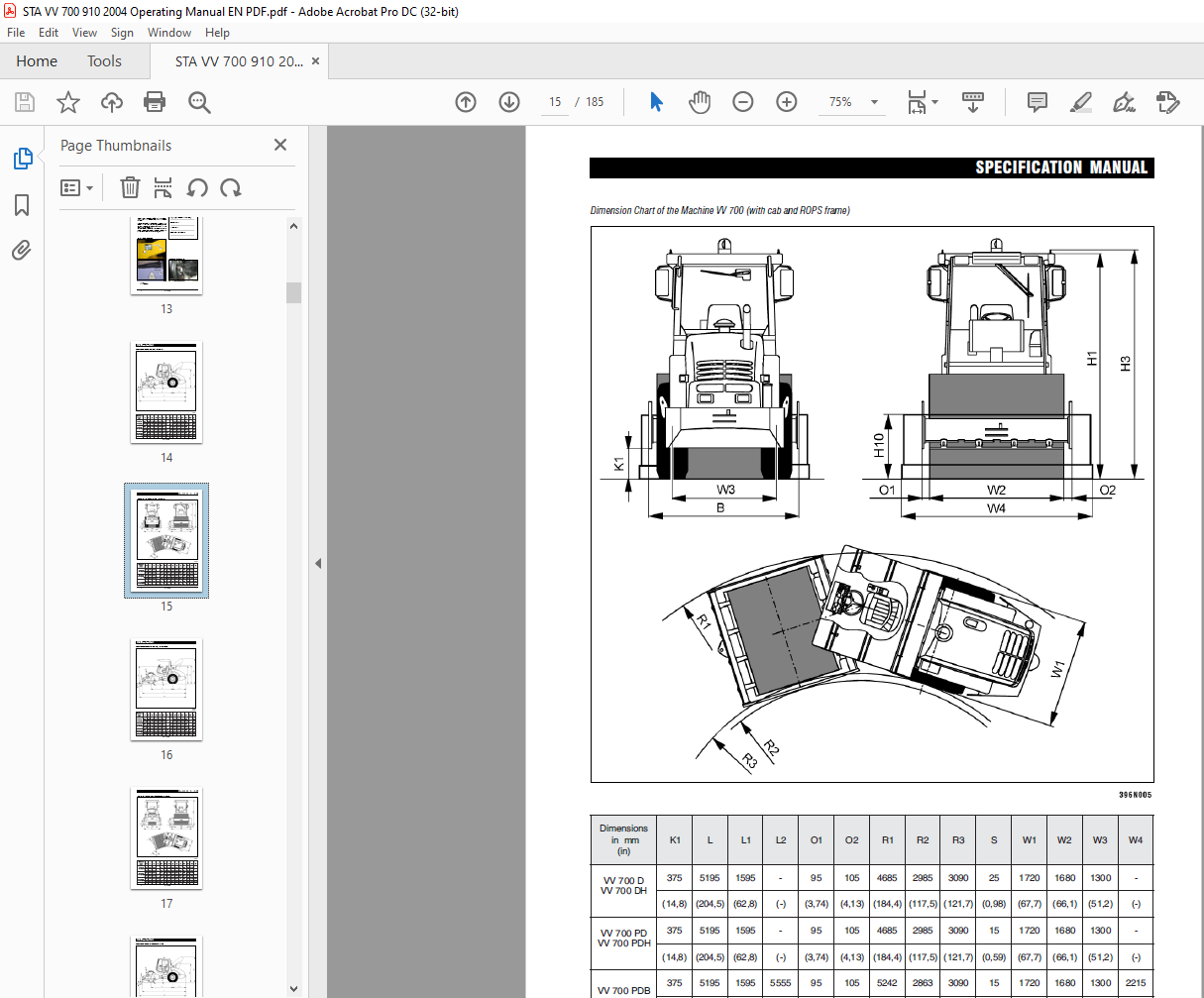Screen dimensions: 1204x998
Task: Select the highlight text pen tool
Action: click(x=1081, y=102)
